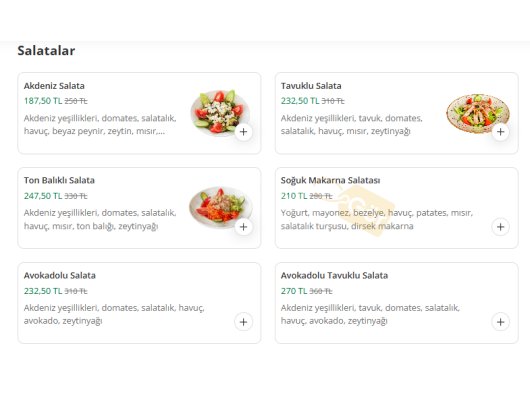The image size is (530, 393).
Task: Click the Akdeniz Salata title
Action: click(54, 86)
